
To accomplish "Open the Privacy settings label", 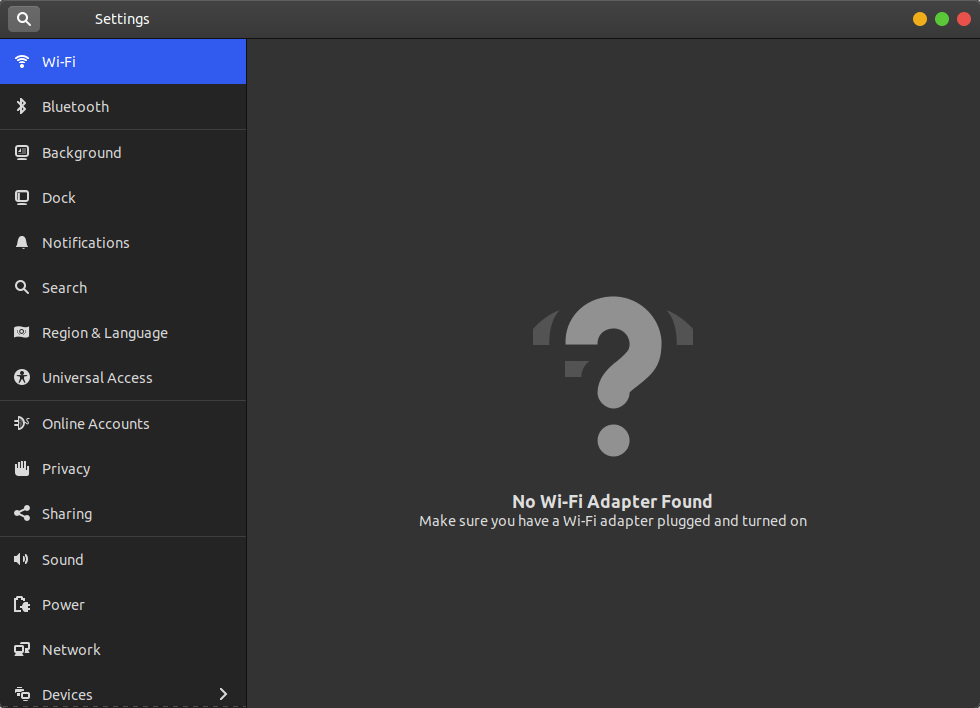I will pyautogui.click(x=66, y=469).
